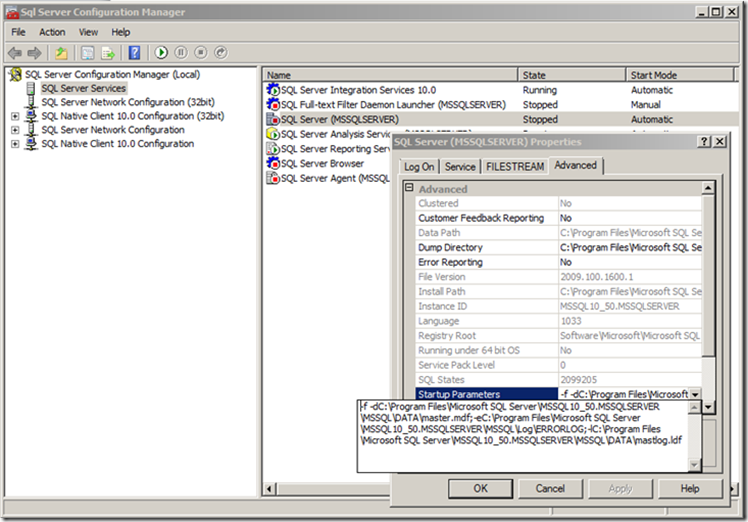The image size is (748, 522).
Task: Click the Restart Service toolbar icon
Action: pyautogui.click(x=220, y=52)
